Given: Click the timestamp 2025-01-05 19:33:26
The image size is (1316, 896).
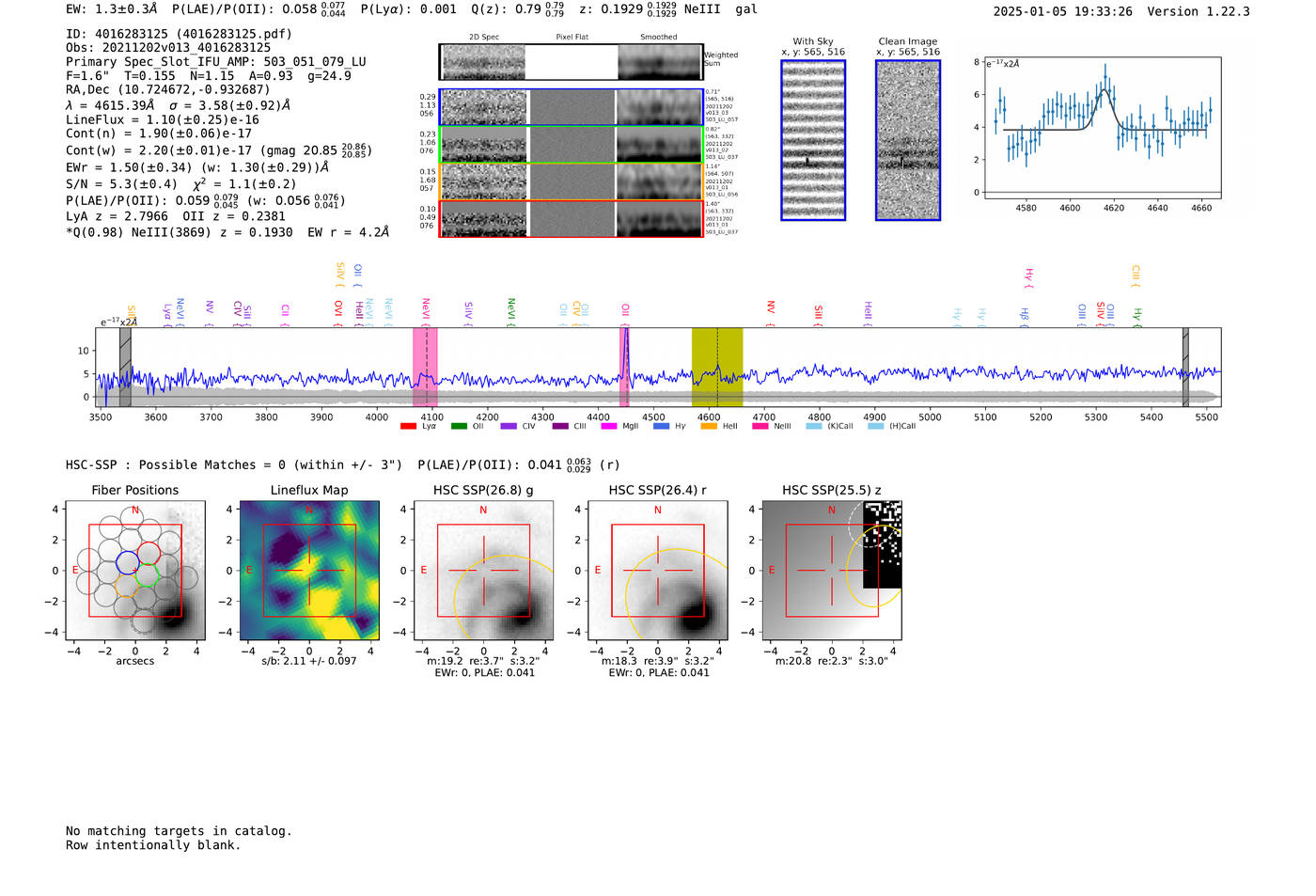Looking at the screenshot, I should [1063, 12].
